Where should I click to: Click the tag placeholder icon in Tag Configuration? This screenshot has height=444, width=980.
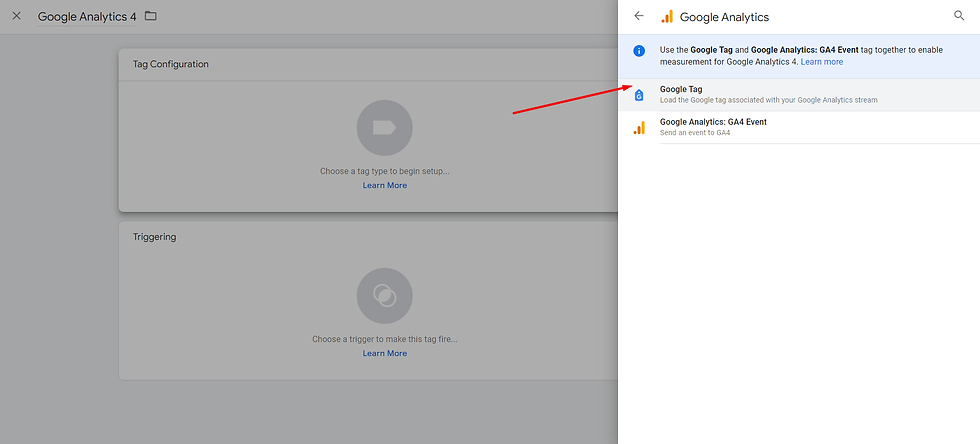click(x=384, y=128)
